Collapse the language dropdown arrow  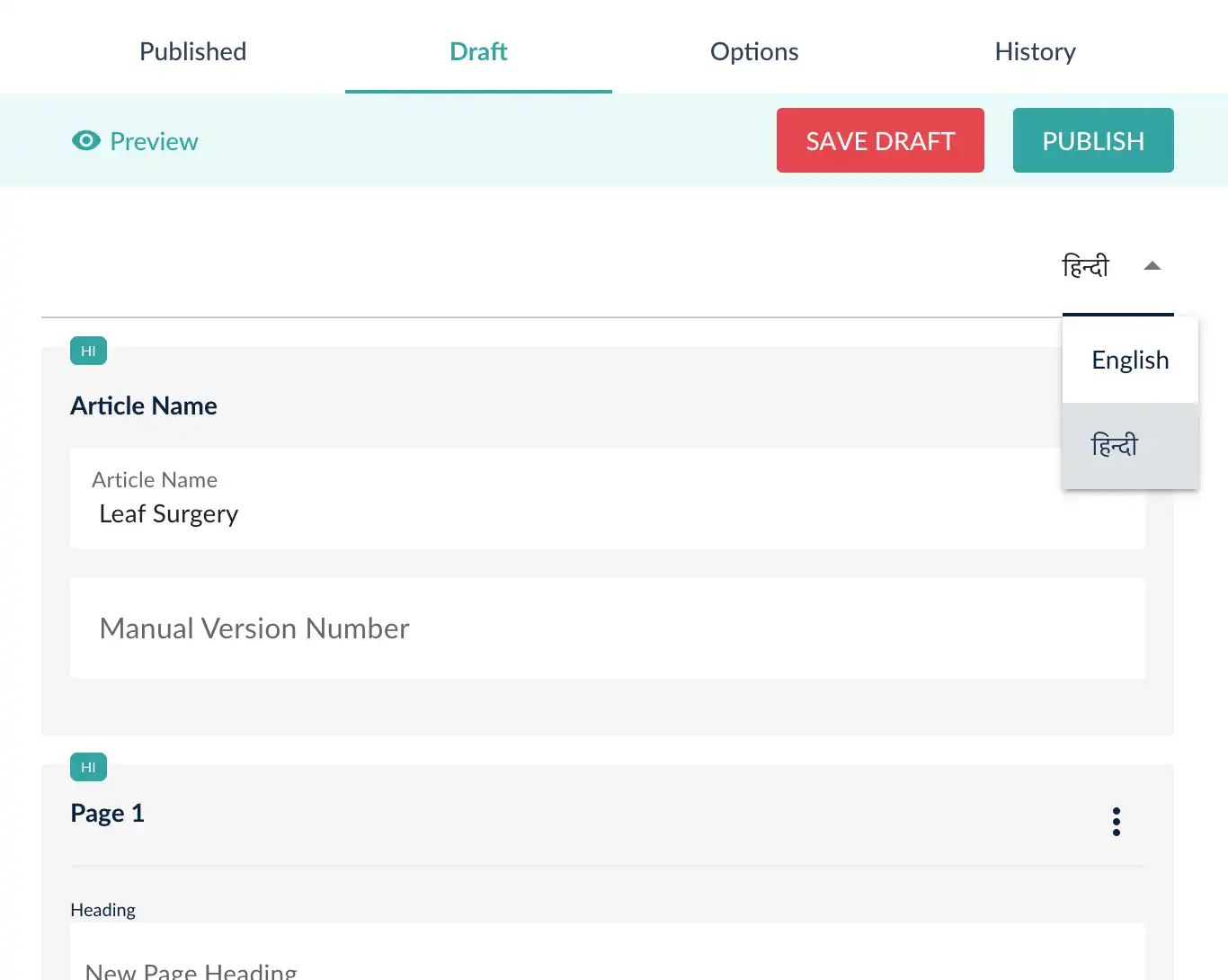pyautogui.click(x=1152, y=266)
